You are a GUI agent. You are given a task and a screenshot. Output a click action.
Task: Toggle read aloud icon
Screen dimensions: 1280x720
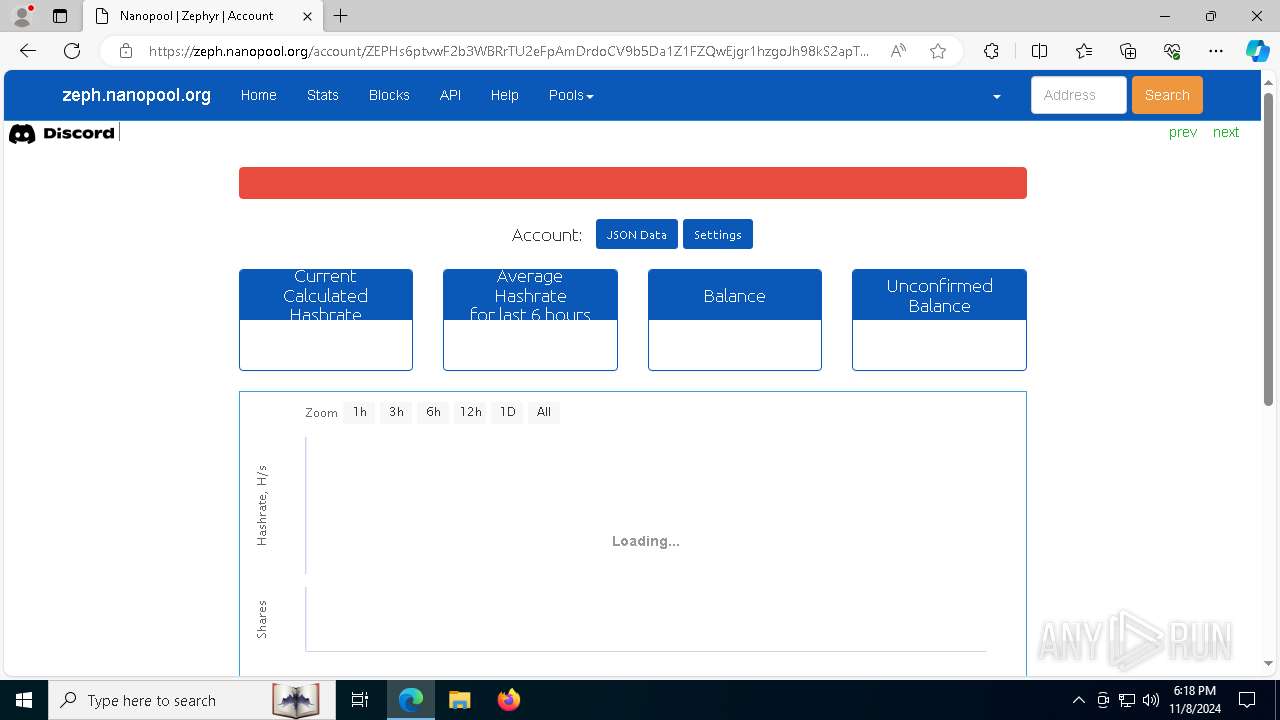tap(898, 51)
